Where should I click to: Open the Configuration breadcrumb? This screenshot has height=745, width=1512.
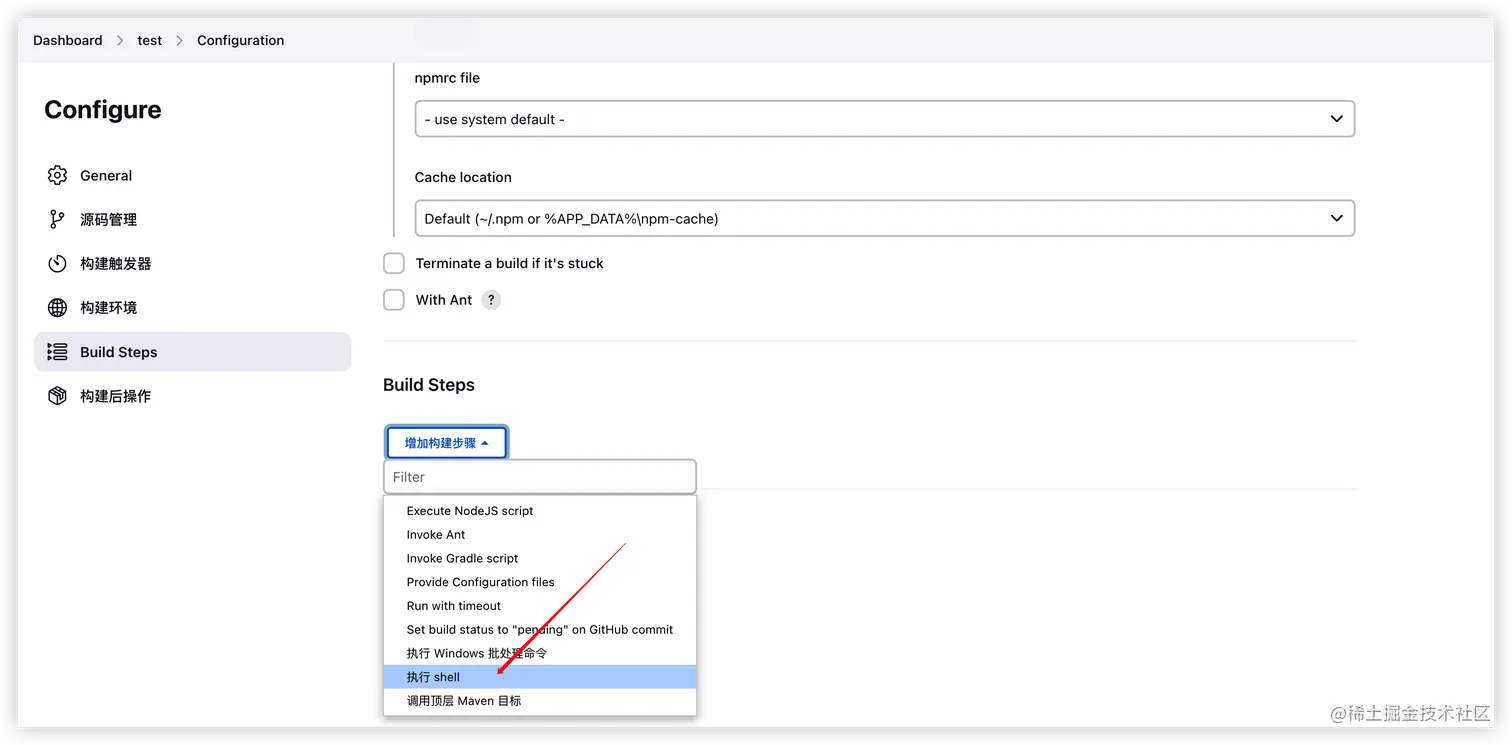pyautogui.click(x=240, y=40)
